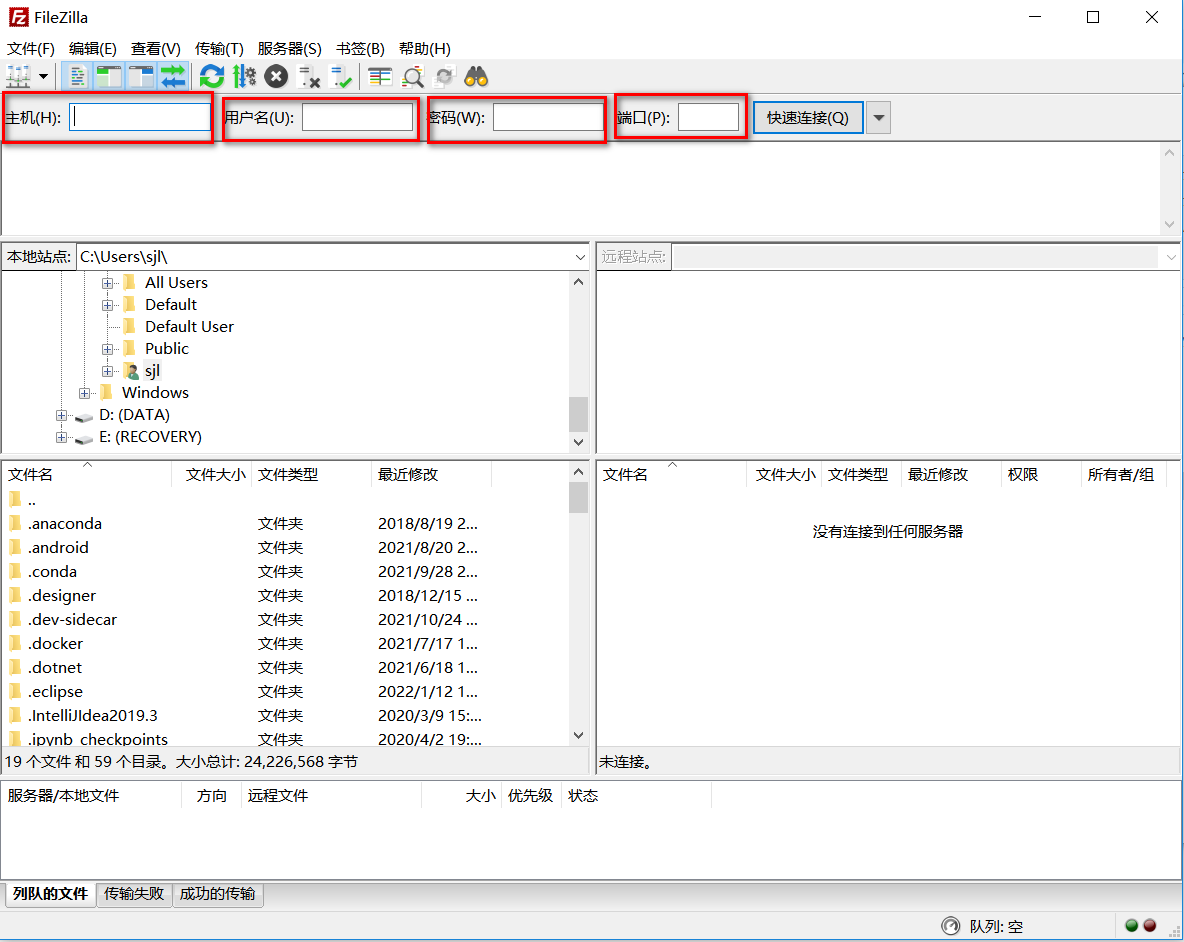Sort local files by 文件类型 column
This screenshot has width=1184, height=942.
(312, 475)
